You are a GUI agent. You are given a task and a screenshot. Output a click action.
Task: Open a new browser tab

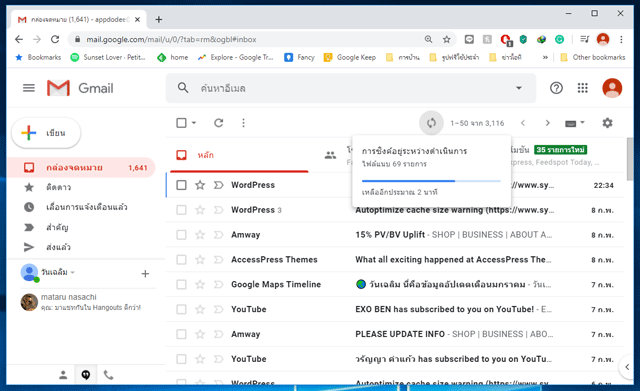coord(159,19)
